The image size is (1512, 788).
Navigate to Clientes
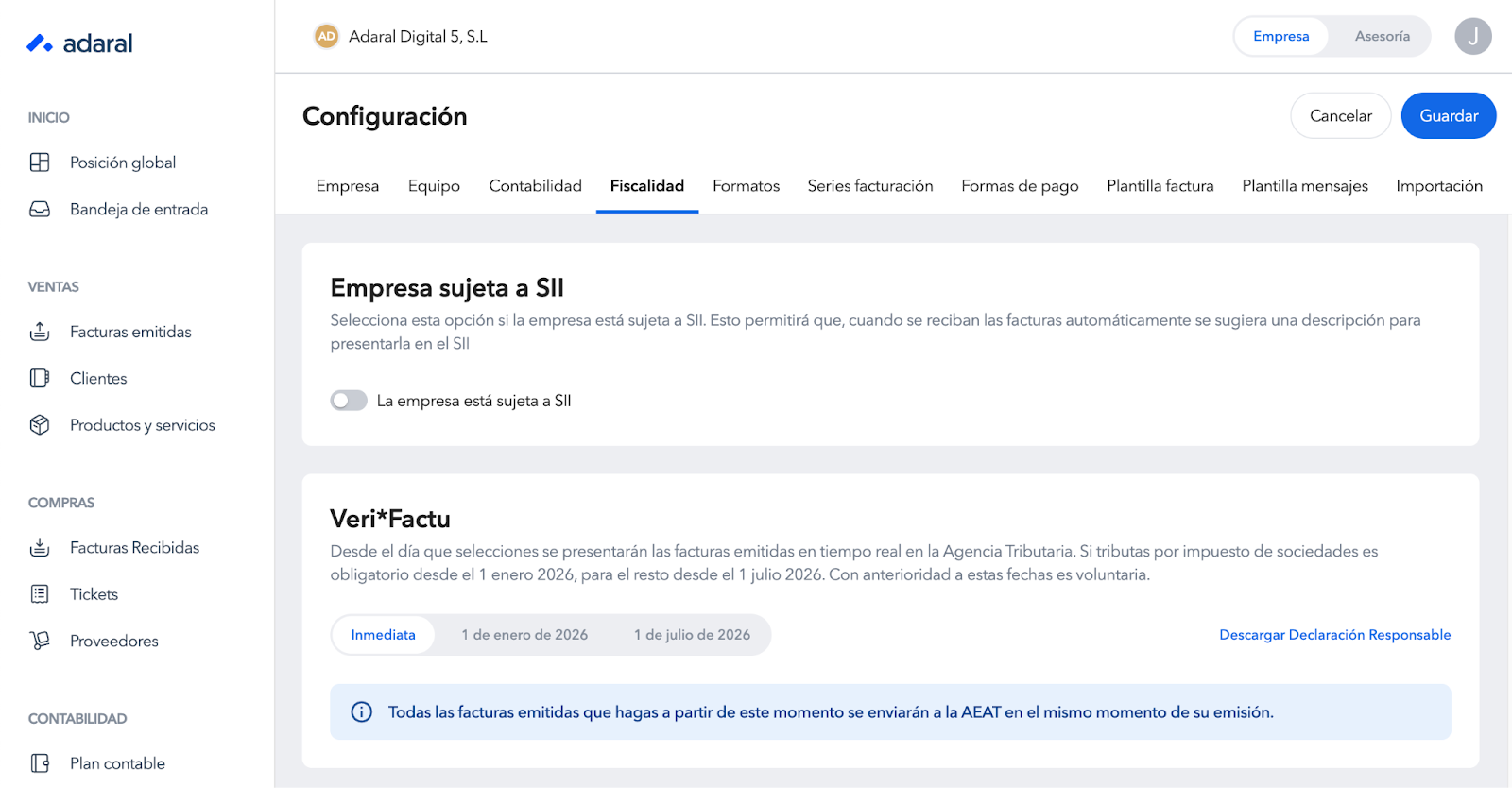pyautogui.click(x=98, y=378)
